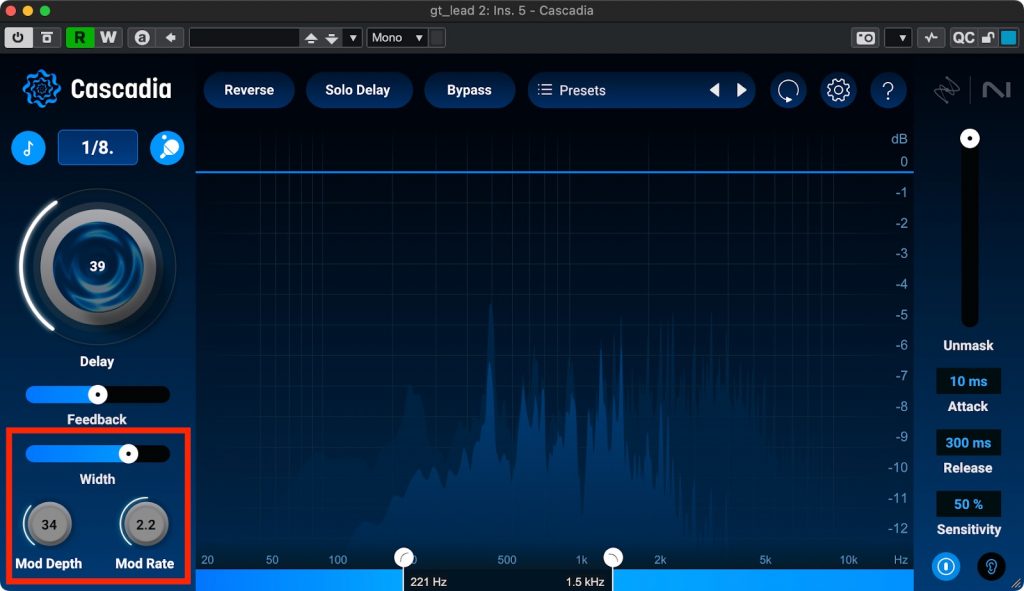
Task: Click the undo history circular arrow icon
Action: pyautogui.click(x=788, y=90)
